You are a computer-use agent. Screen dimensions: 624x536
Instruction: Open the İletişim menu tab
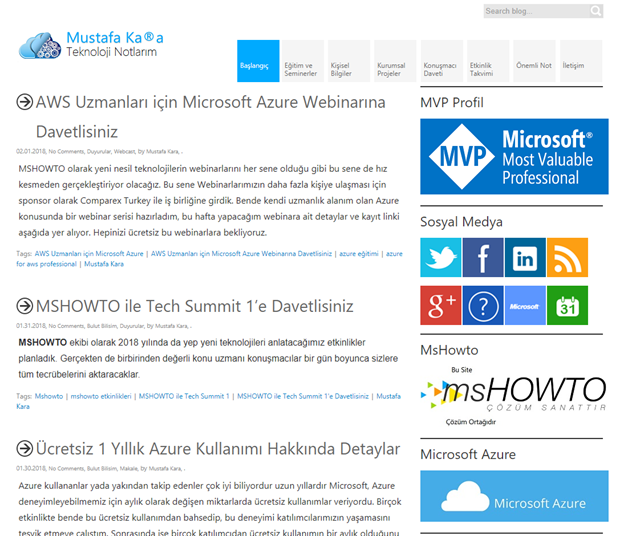click(581, 61)
